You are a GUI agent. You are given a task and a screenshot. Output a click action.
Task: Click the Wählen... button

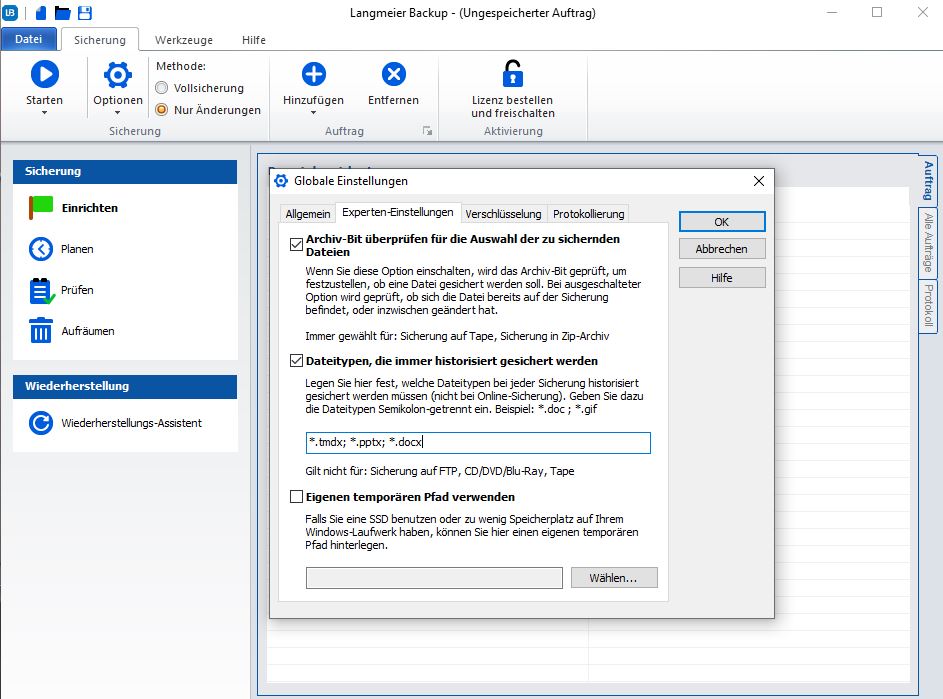pos(614,578)
